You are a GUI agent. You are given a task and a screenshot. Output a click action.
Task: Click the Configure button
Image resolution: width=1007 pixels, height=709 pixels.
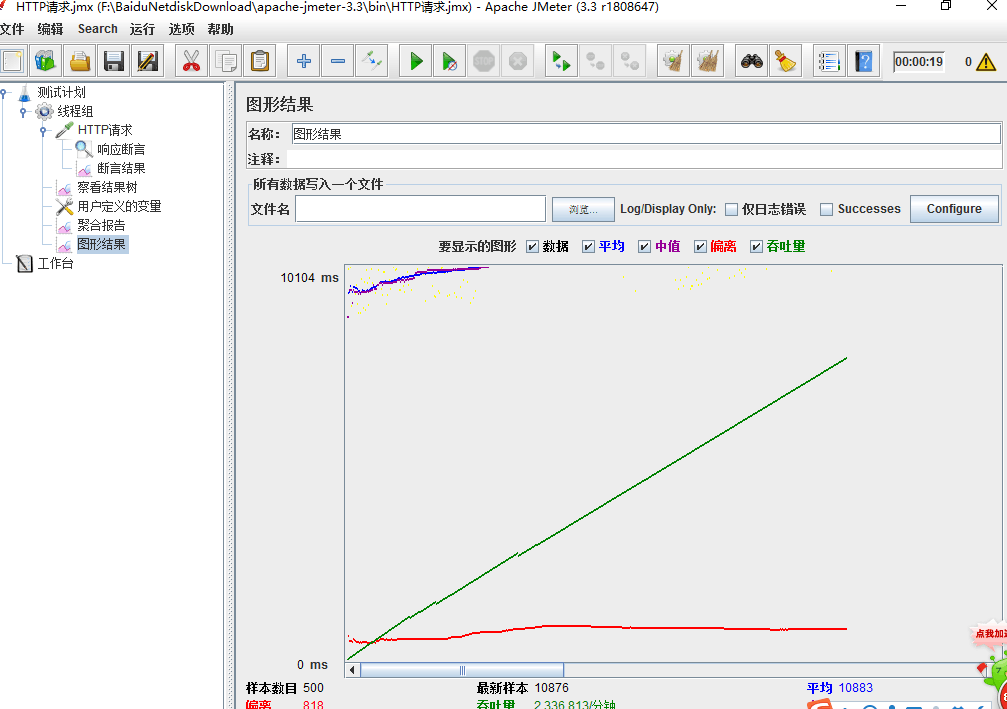point(954,209)
